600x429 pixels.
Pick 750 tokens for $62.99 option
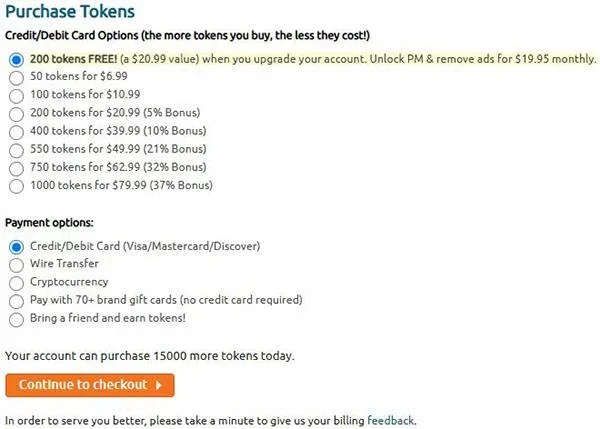point(16,168)
